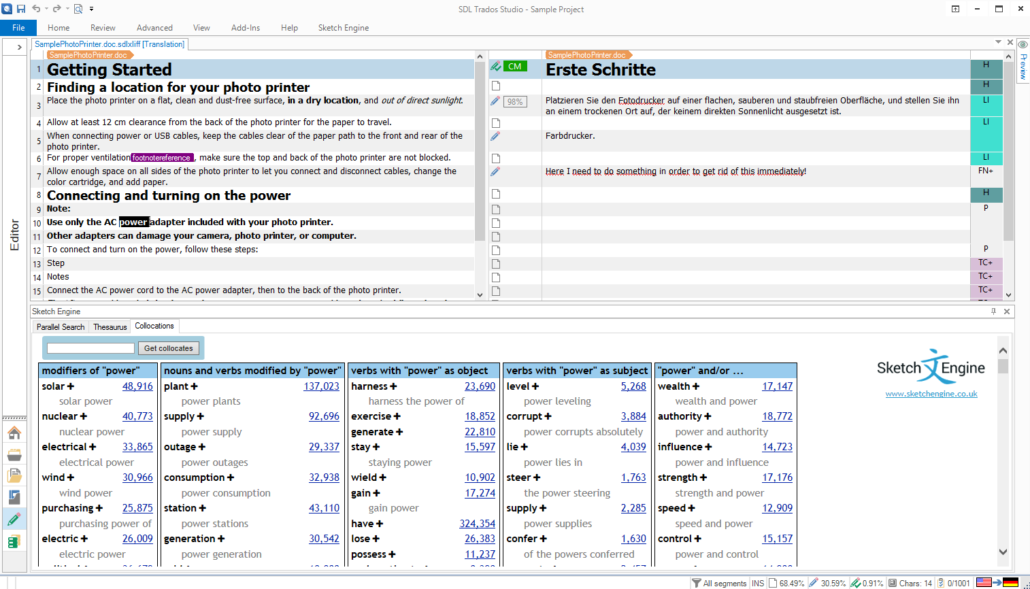Click the Undo arrow icon
Screen dimensions: 1030x589
38,8
